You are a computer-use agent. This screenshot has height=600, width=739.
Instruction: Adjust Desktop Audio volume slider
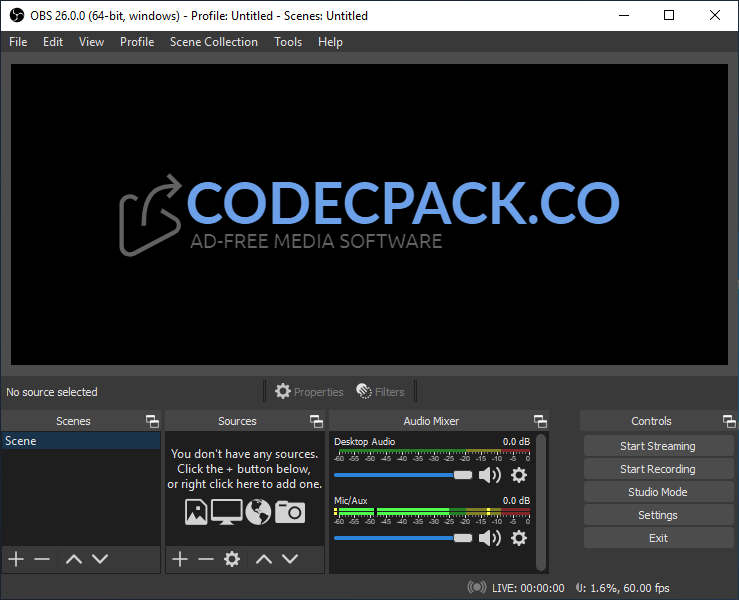[x=403, y=475]
